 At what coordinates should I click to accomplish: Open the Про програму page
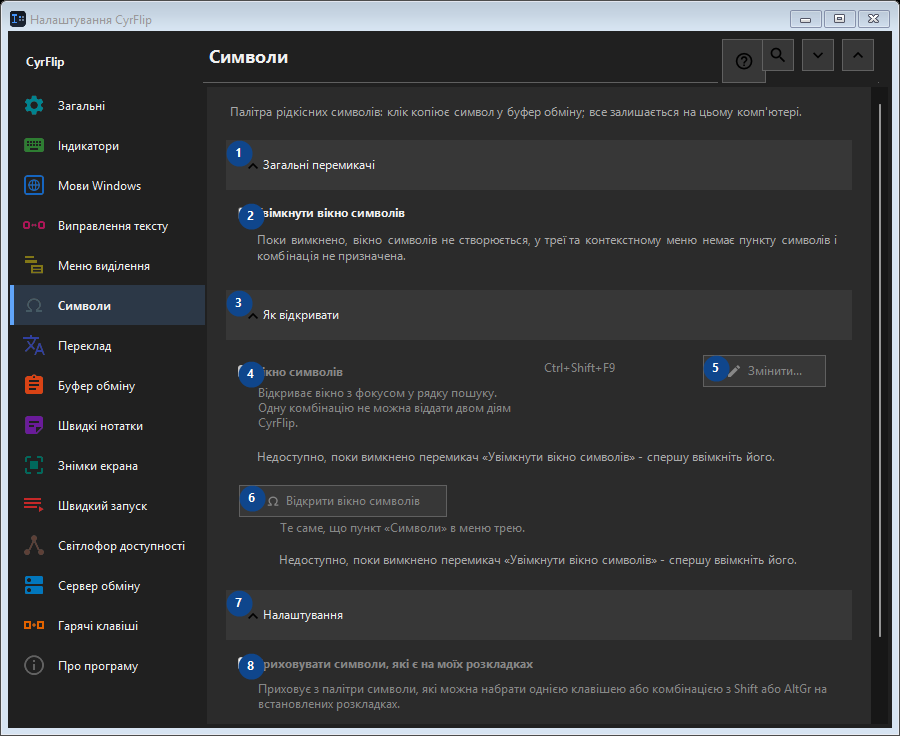(x=107, y=666)
